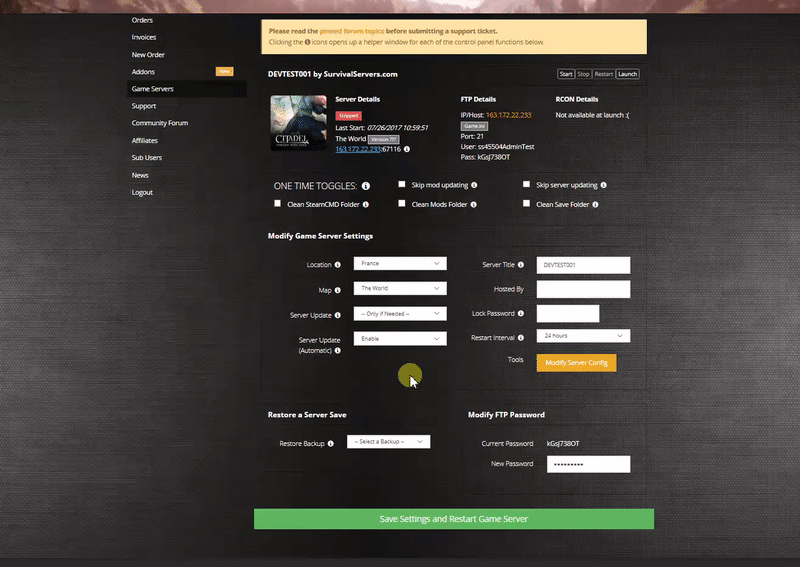This screenshot has width=800, height=567.
Task: Click the Lock Password input field
Action: [568, 313]
